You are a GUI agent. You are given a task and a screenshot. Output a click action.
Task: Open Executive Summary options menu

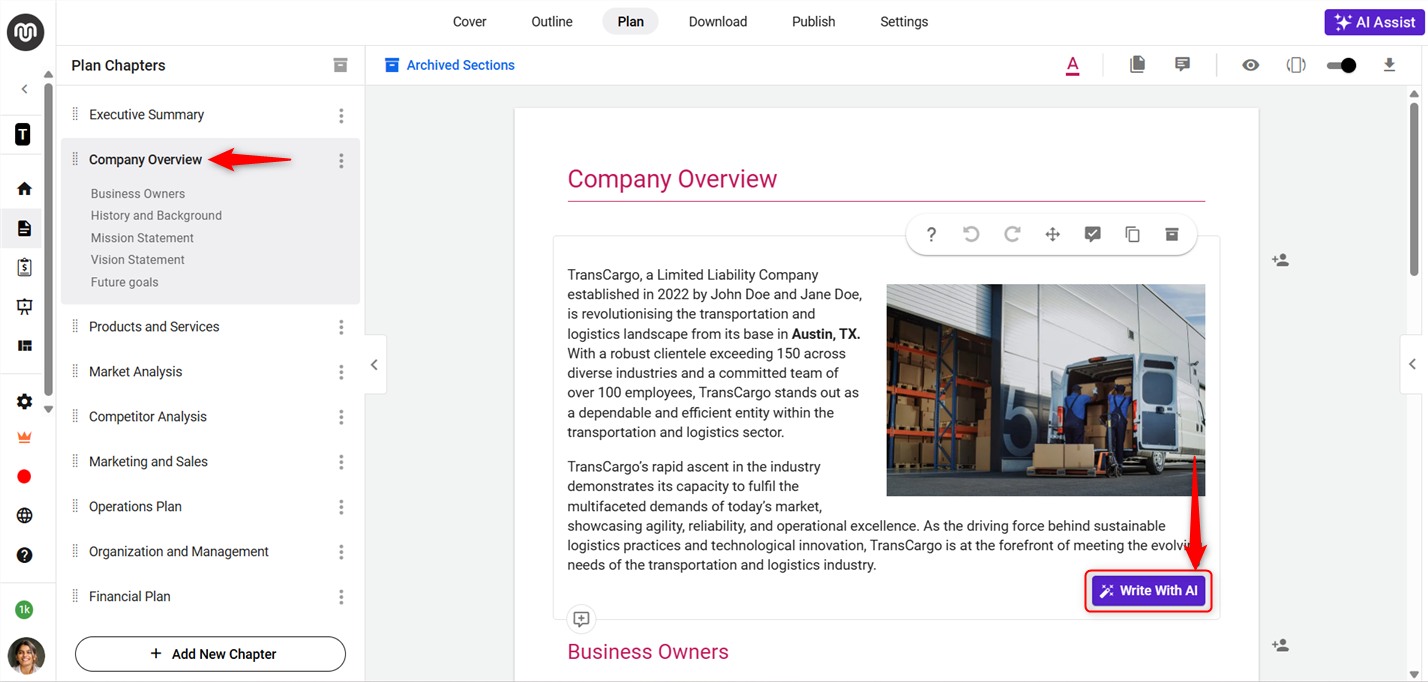click(x=341, y=116)
